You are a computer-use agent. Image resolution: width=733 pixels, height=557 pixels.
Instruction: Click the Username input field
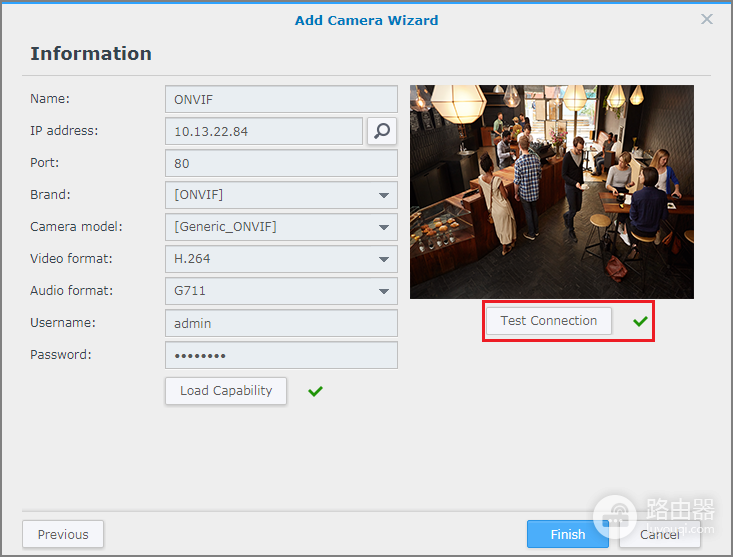click(281, 323)
